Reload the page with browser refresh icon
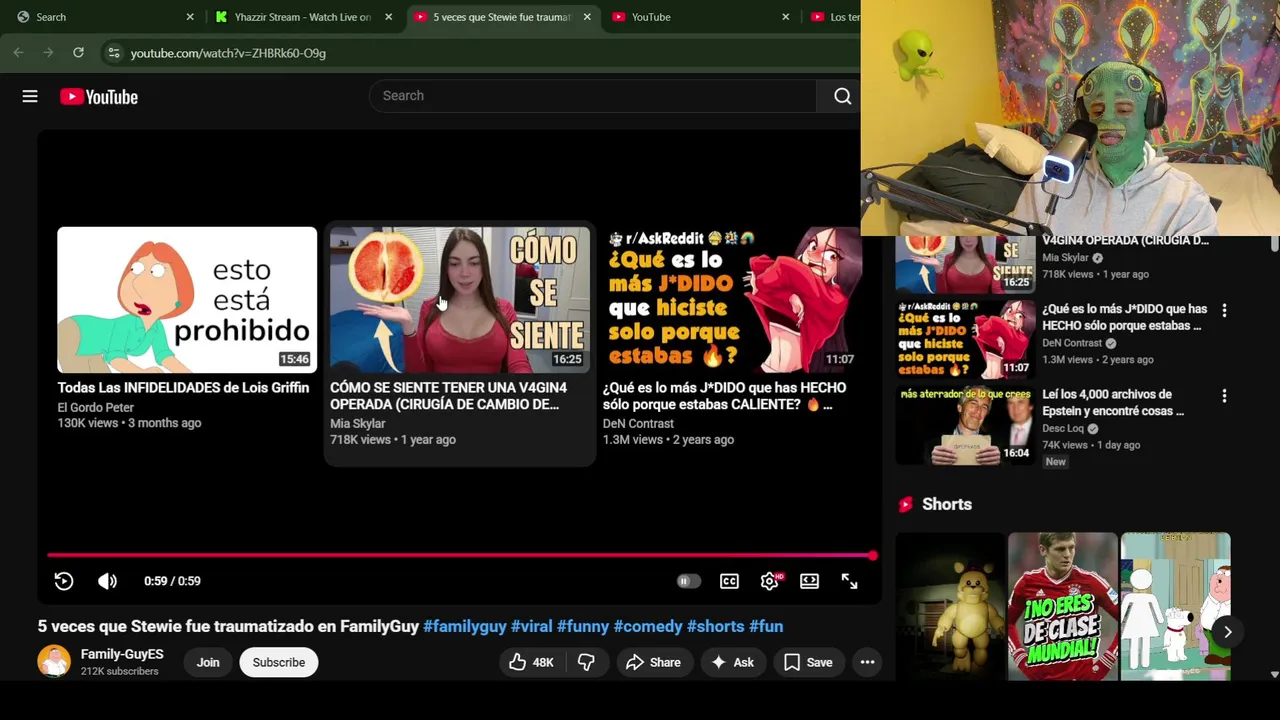 point(78,53)
